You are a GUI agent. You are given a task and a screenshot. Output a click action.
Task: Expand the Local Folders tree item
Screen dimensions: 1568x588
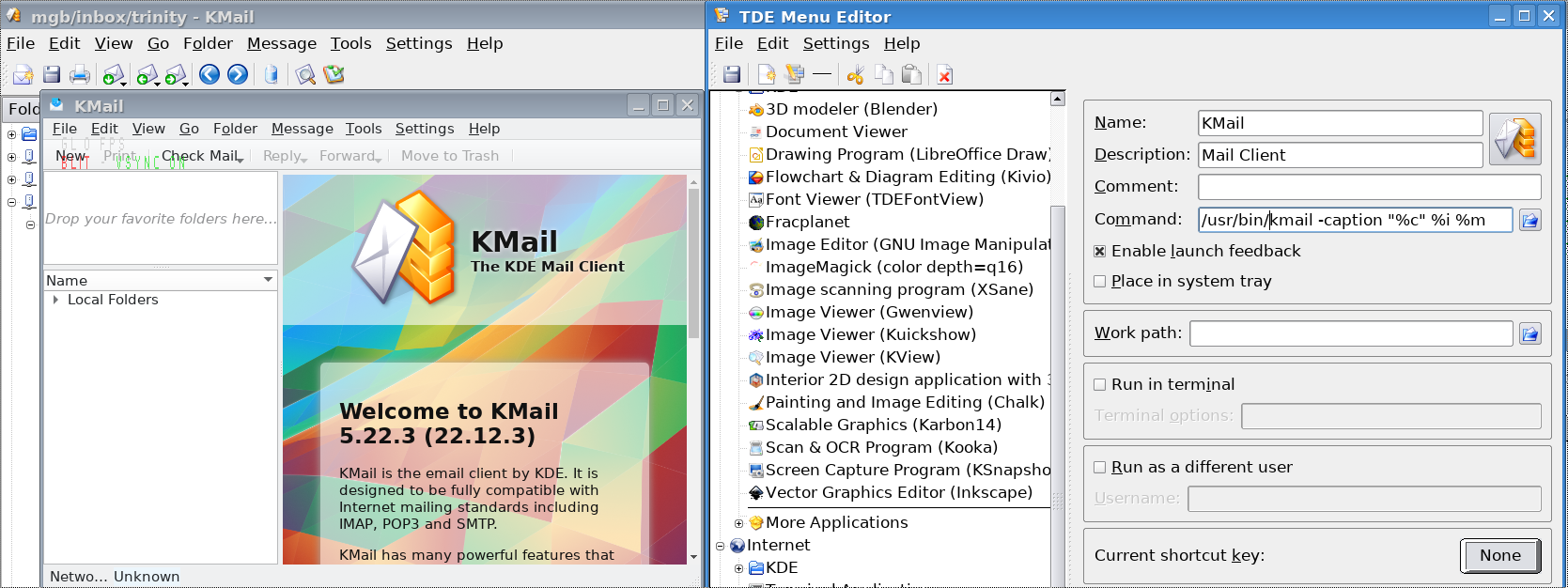[55, 300]
